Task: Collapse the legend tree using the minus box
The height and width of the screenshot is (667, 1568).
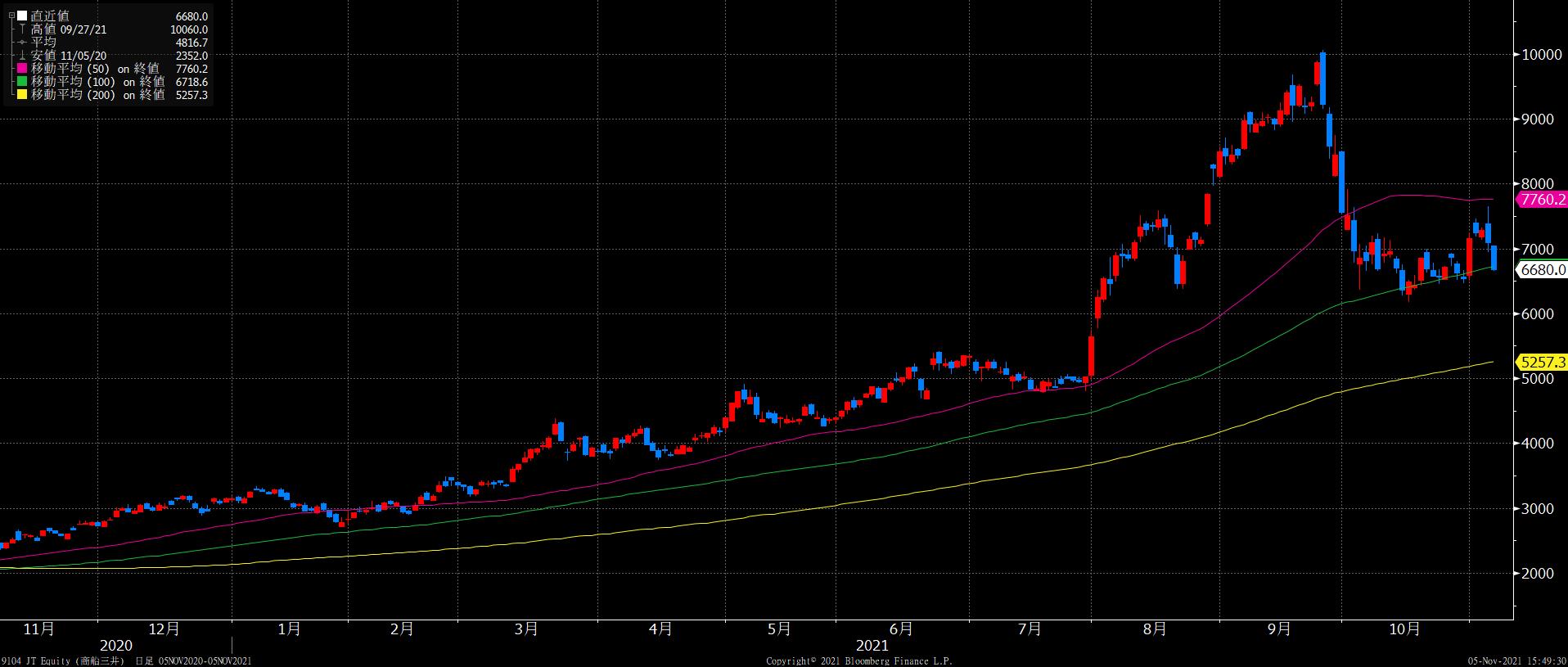Action: coord(11,16)
